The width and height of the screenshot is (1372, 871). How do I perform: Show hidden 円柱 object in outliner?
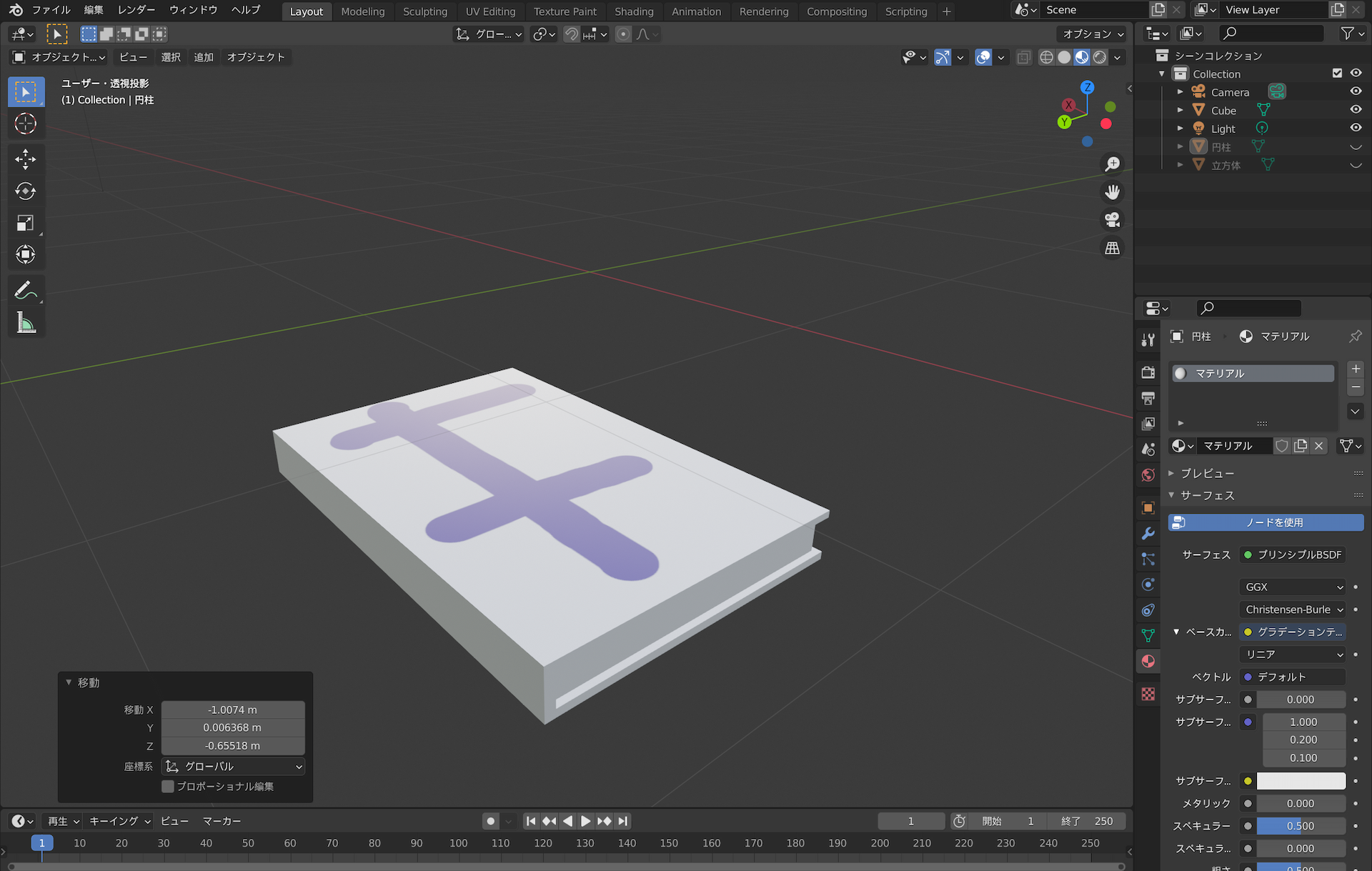(x=1356, y=146)
